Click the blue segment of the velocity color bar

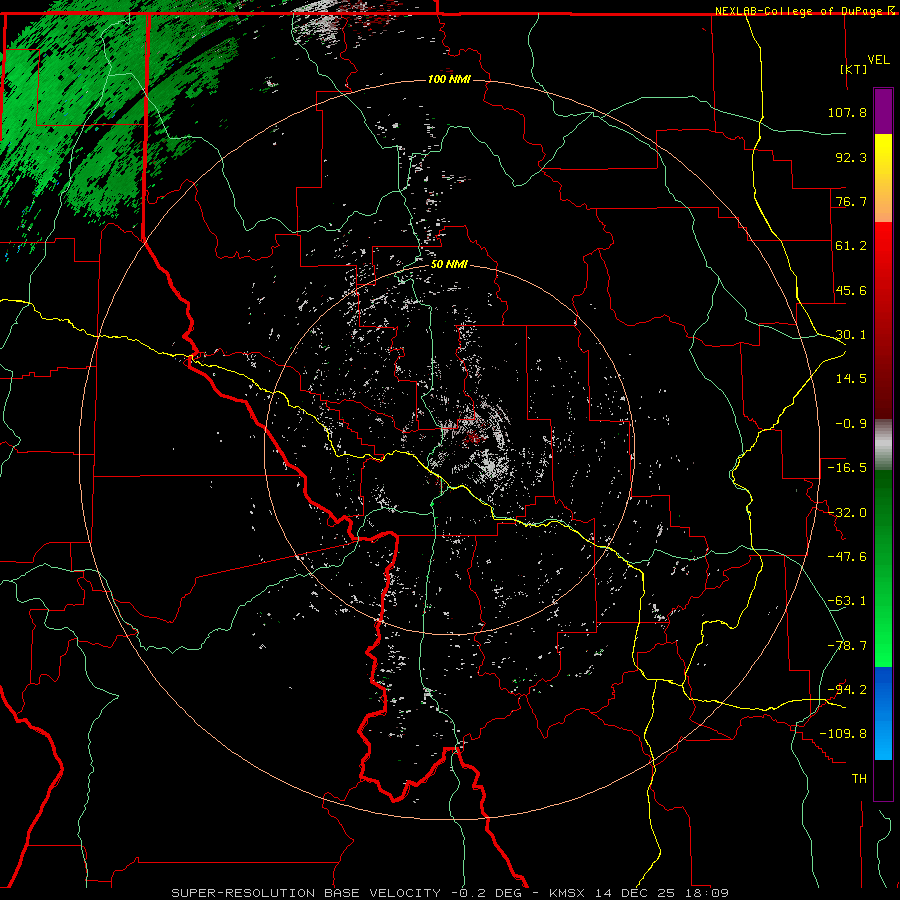[883, 713]
